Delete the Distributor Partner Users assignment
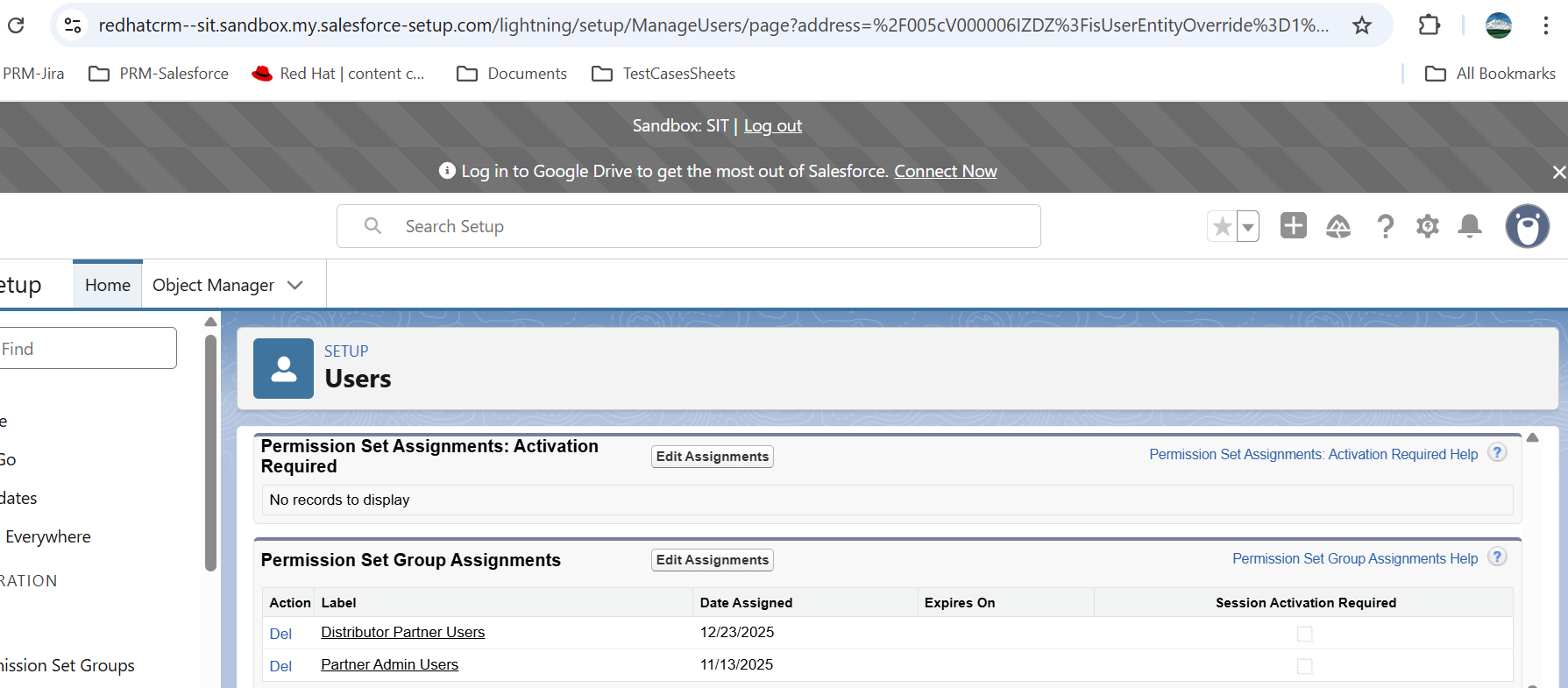1568x688 pixels. (x=280, y=634)
